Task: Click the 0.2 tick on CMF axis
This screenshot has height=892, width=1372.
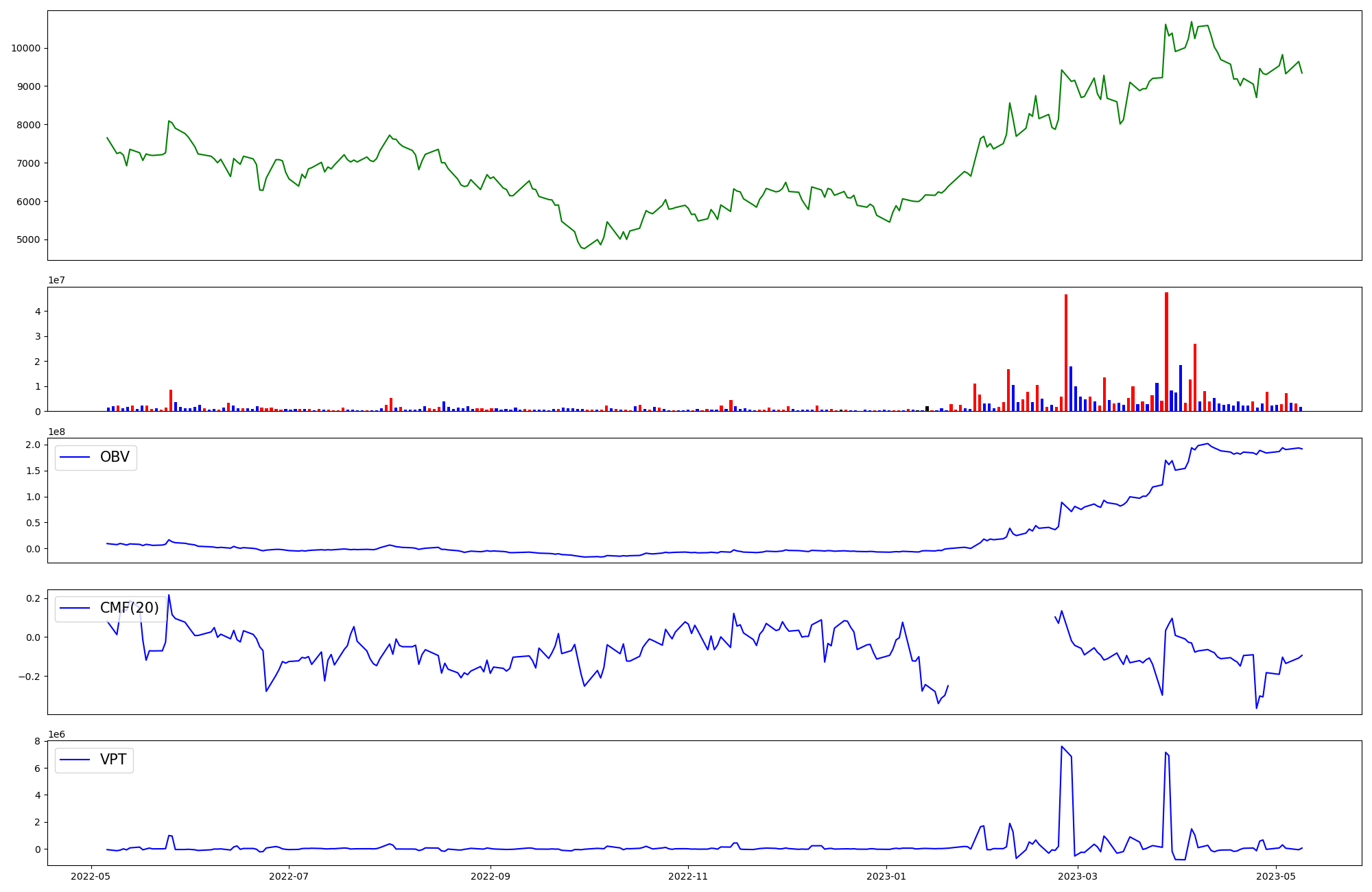Action: [x=33, y=599]
